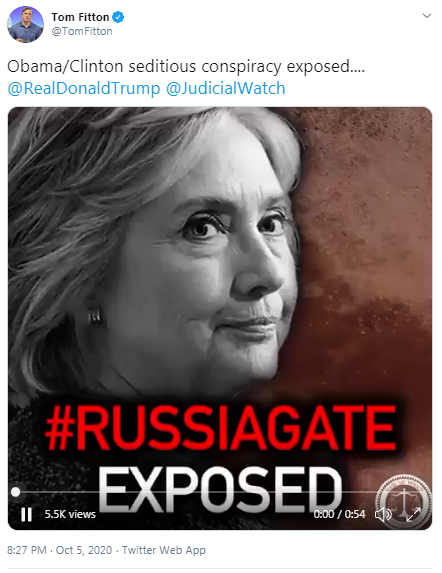The width and height of the screenshot is (442, 573).
Task: Click the 5.5K views counter
Action: 70,514
